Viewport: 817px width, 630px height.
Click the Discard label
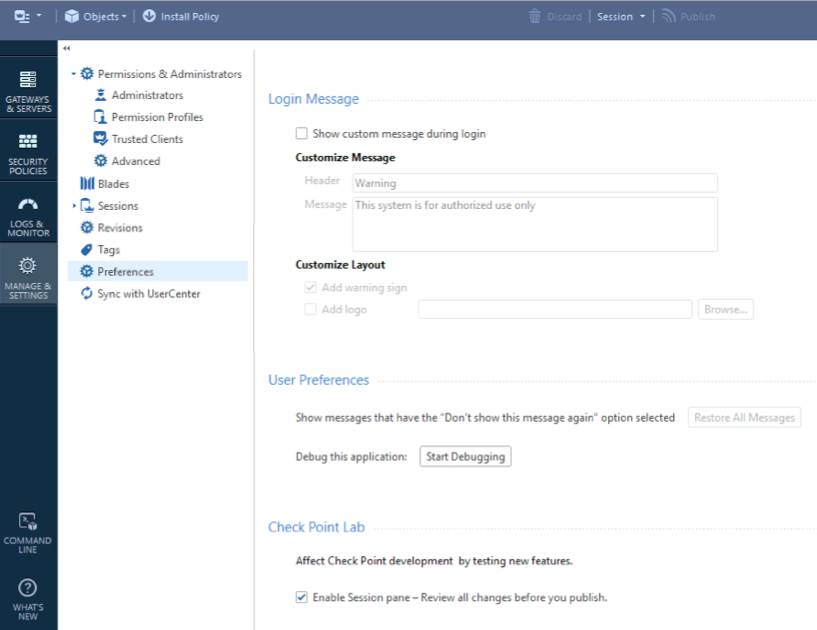(x=564, y=17)
